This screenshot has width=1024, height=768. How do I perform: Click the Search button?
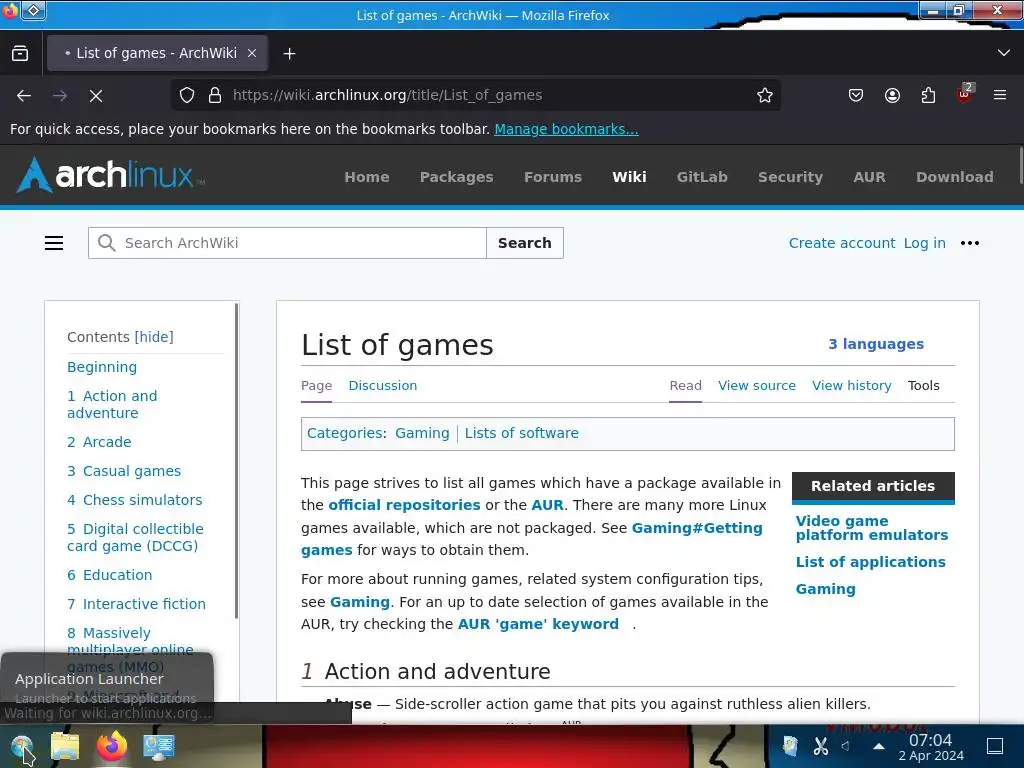click(524, 243)
